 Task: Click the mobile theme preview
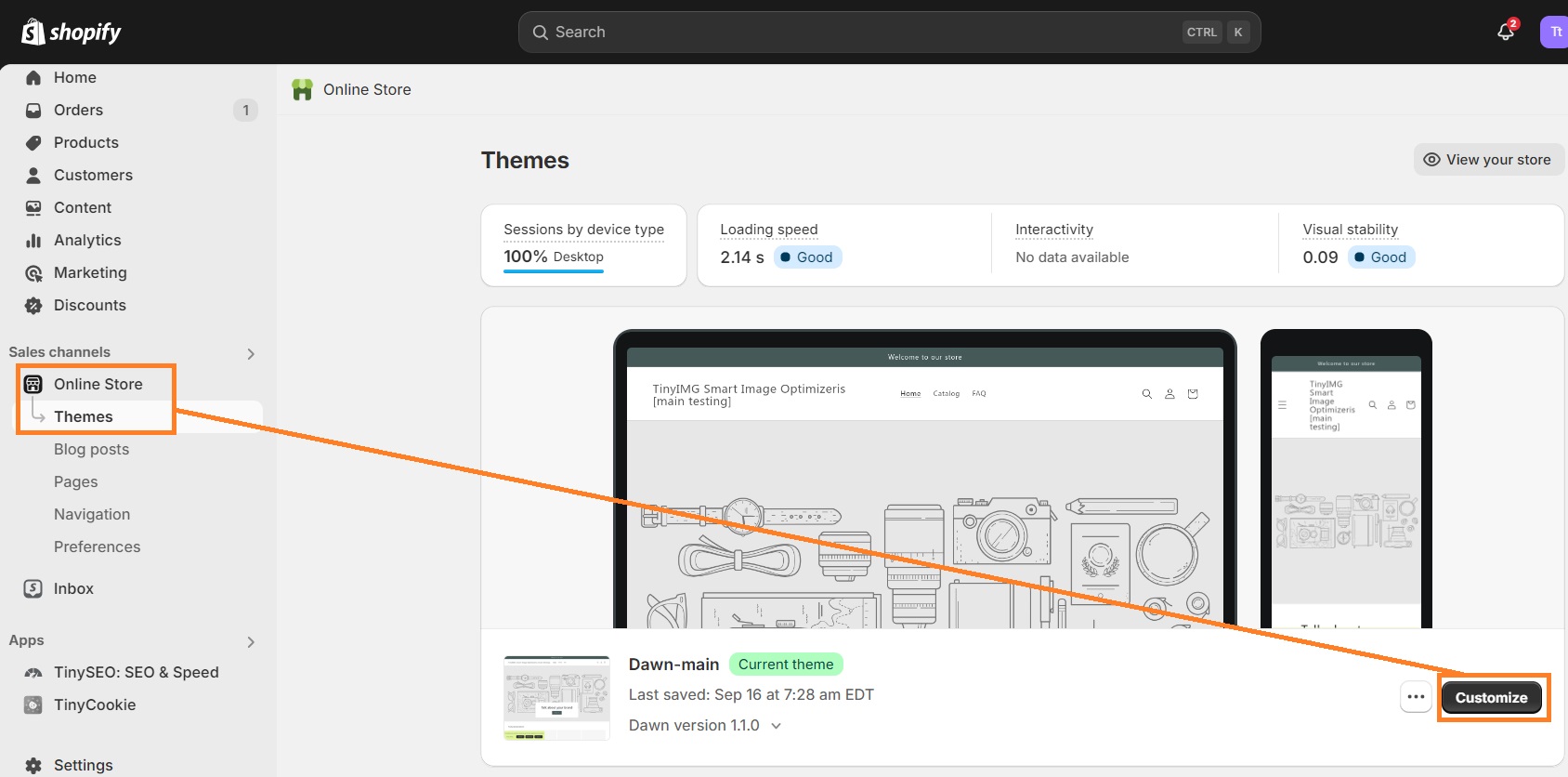tap(1346, 479)
